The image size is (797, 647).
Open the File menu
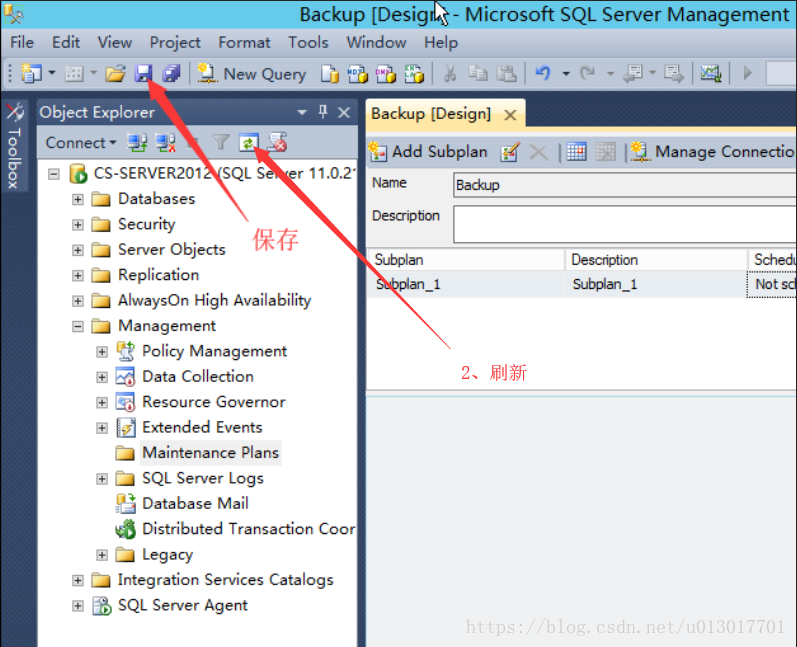pos(22,42)
